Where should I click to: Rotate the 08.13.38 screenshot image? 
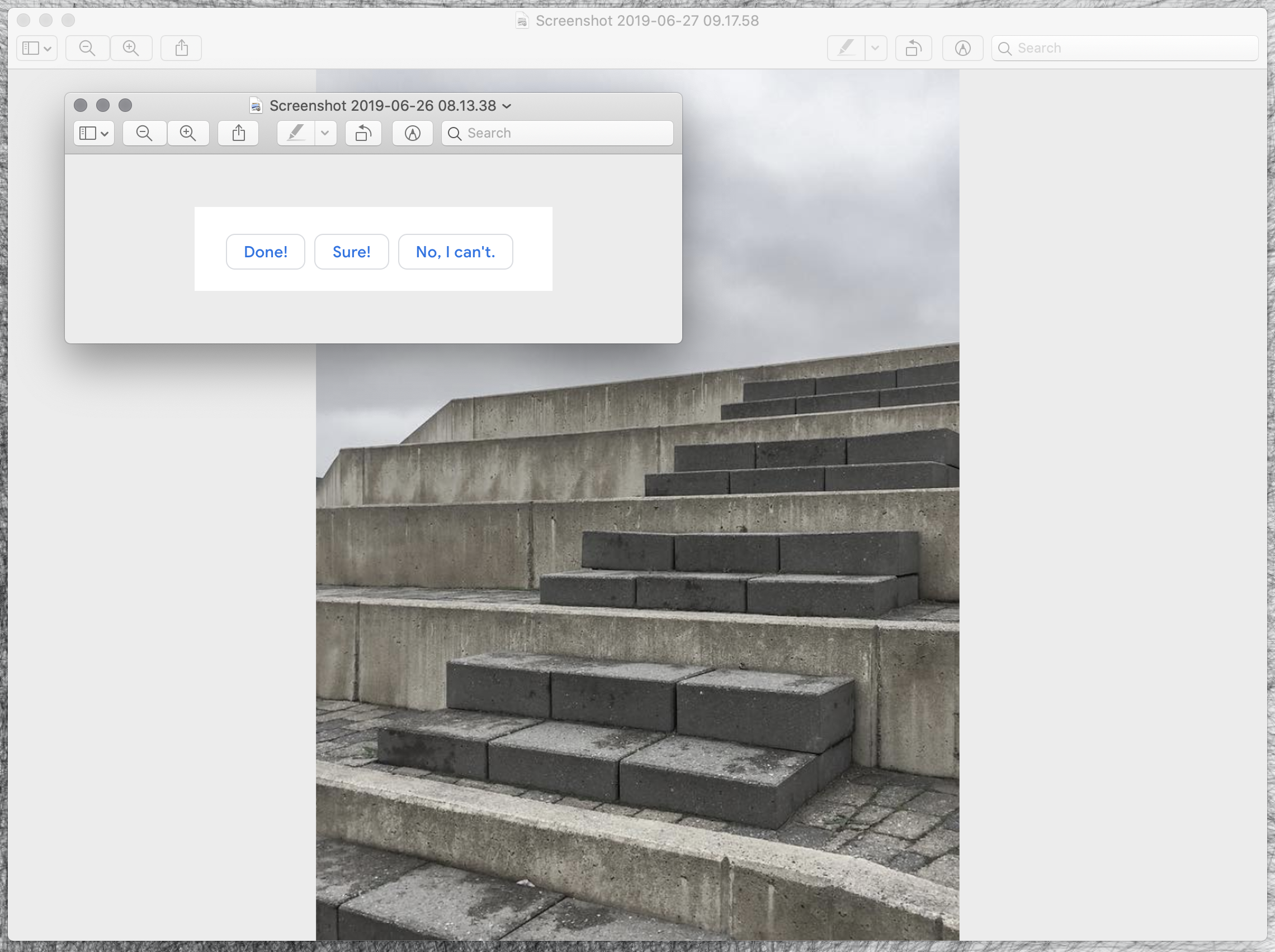[x=363, y=133]
